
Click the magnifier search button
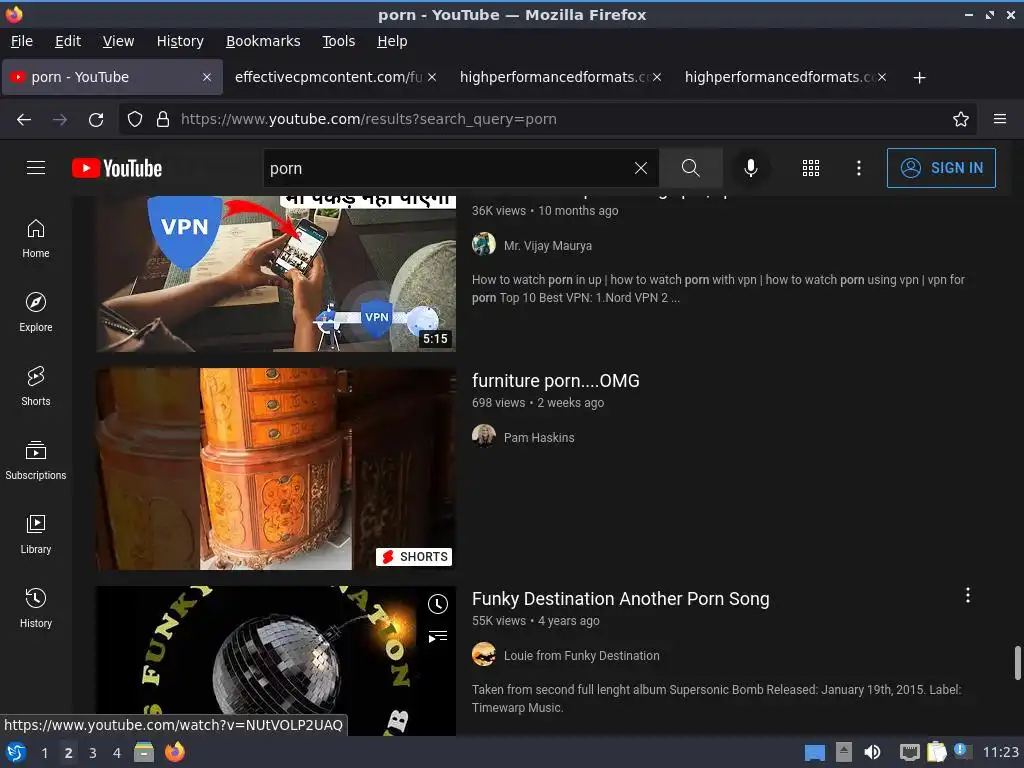tap(690, 168)
